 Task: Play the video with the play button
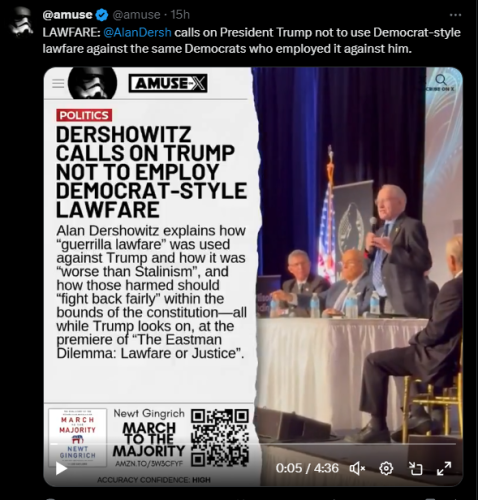click(61, 468)
